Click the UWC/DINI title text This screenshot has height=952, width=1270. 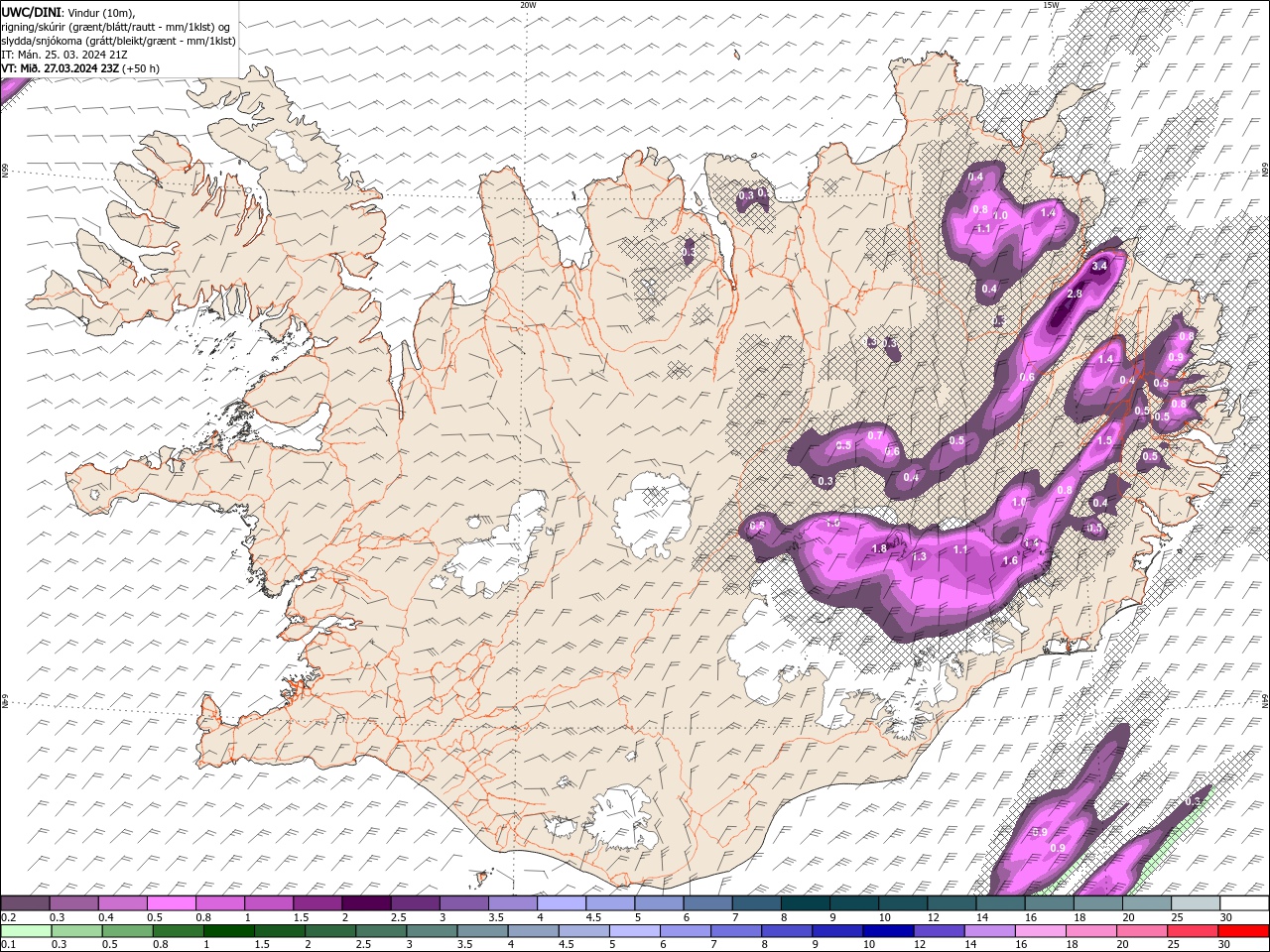point(31,11)
